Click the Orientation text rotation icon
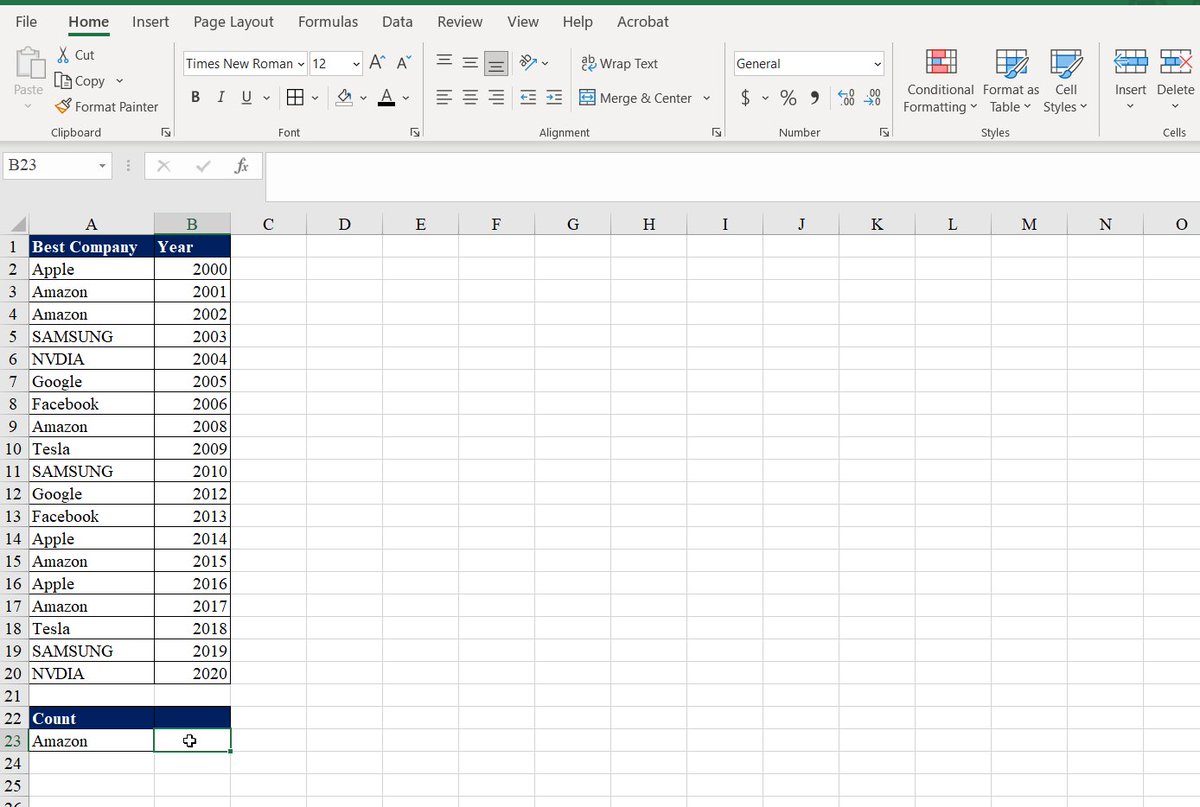1200x807 pixels. tap(526, 63)
